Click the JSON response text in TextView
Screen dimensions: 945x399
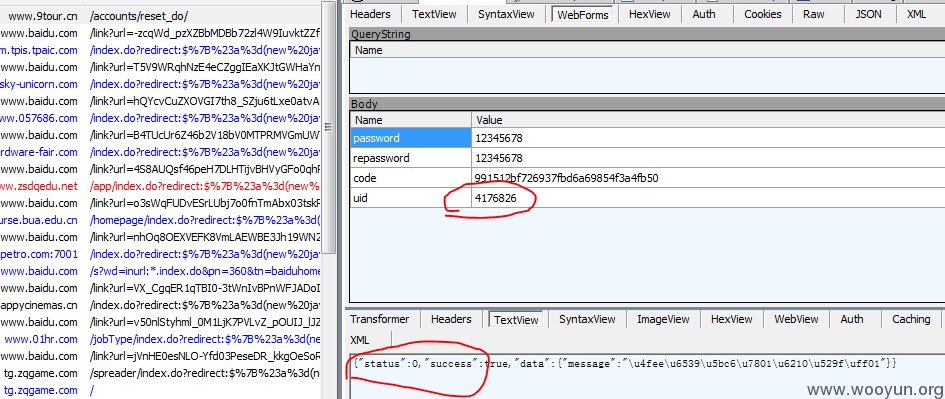(624, 363)
